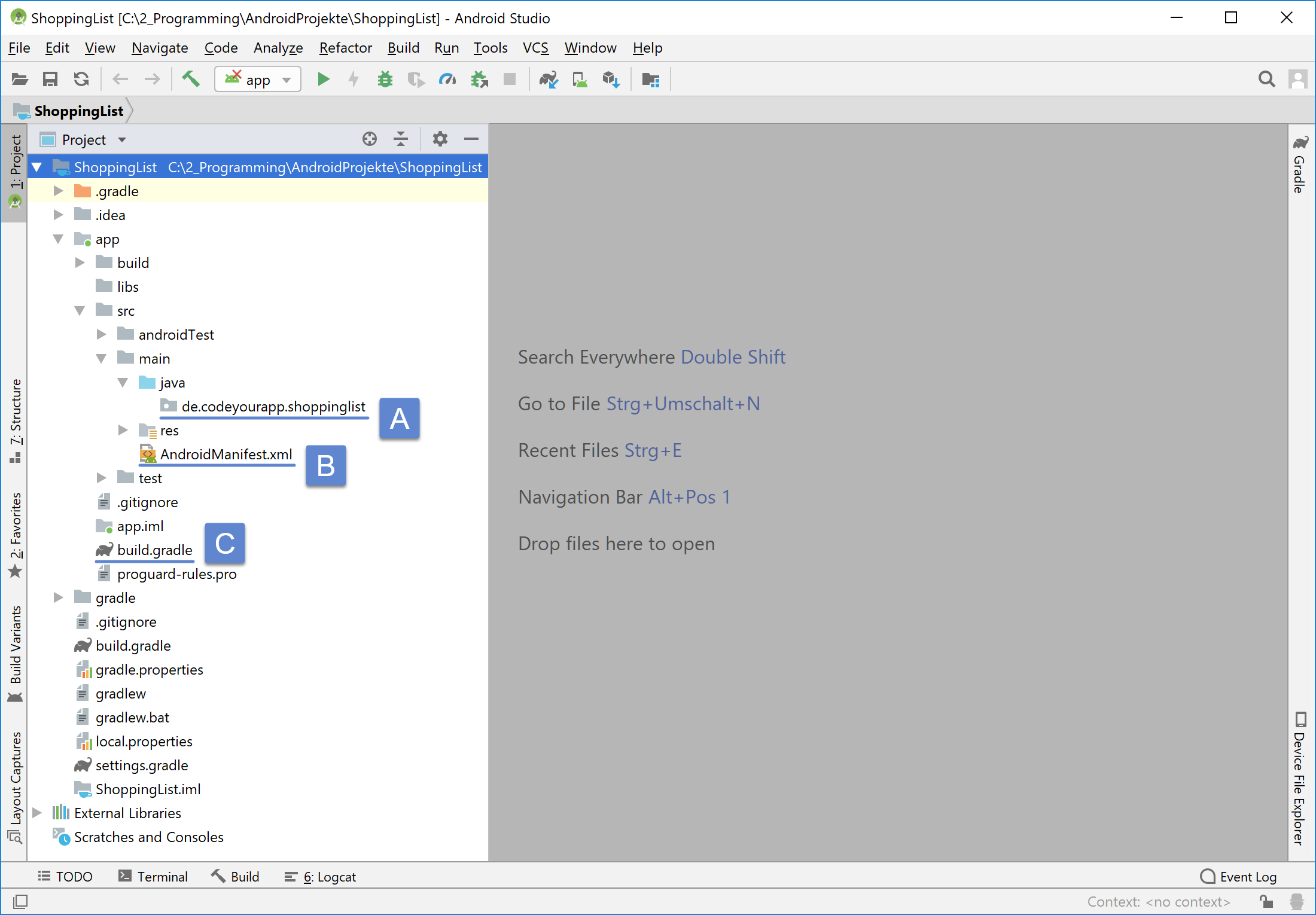Screen dimensions: 1316x915
Task: Click the Make Project hammer icon
Action: [x=191, y=79]
